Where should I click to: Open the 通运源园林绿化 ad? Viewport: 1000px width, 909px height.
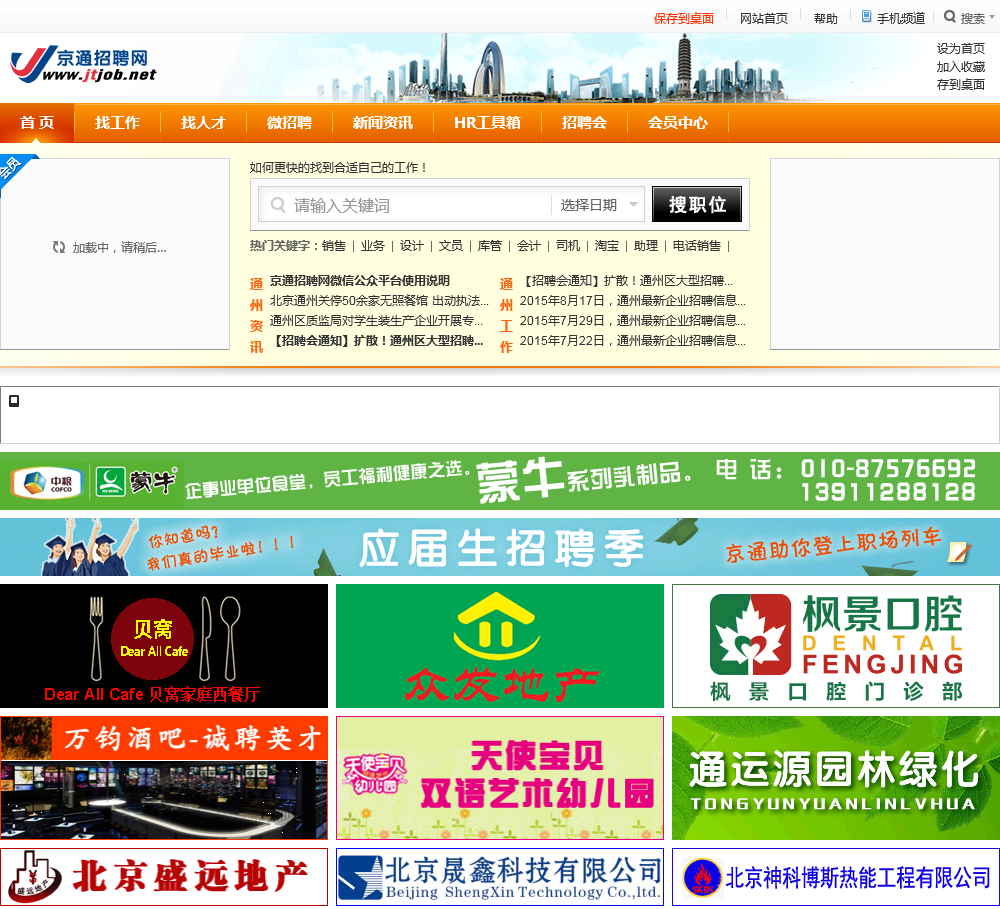pos(835,778)
